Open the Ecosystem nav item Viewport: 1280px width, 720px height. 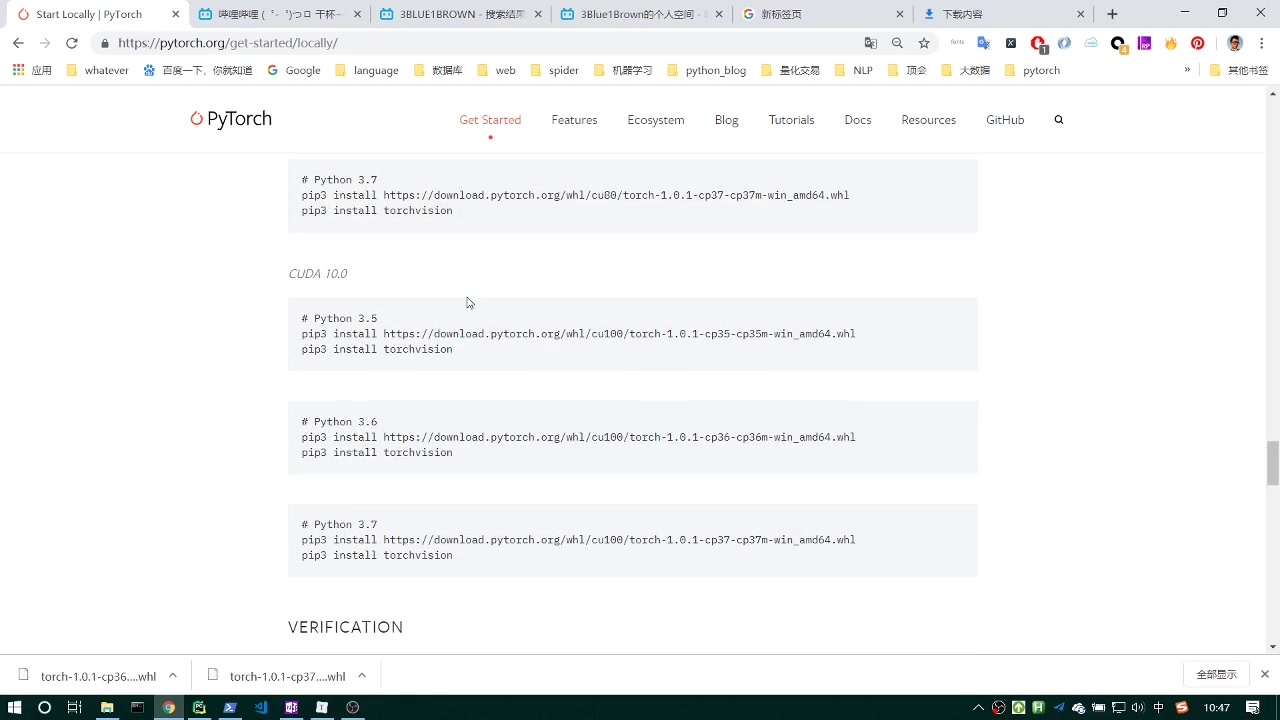[x=656, y=120]
